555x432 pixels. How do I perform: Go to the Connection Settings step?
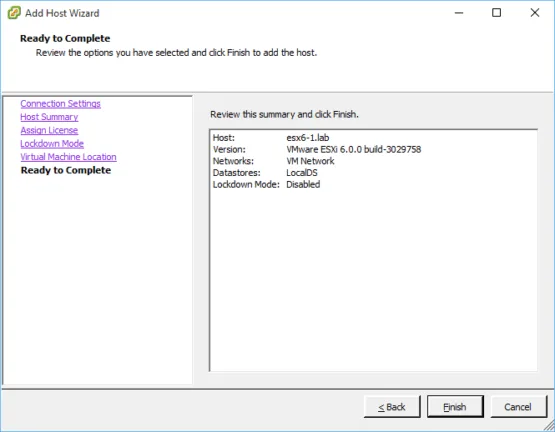(61, 103)
